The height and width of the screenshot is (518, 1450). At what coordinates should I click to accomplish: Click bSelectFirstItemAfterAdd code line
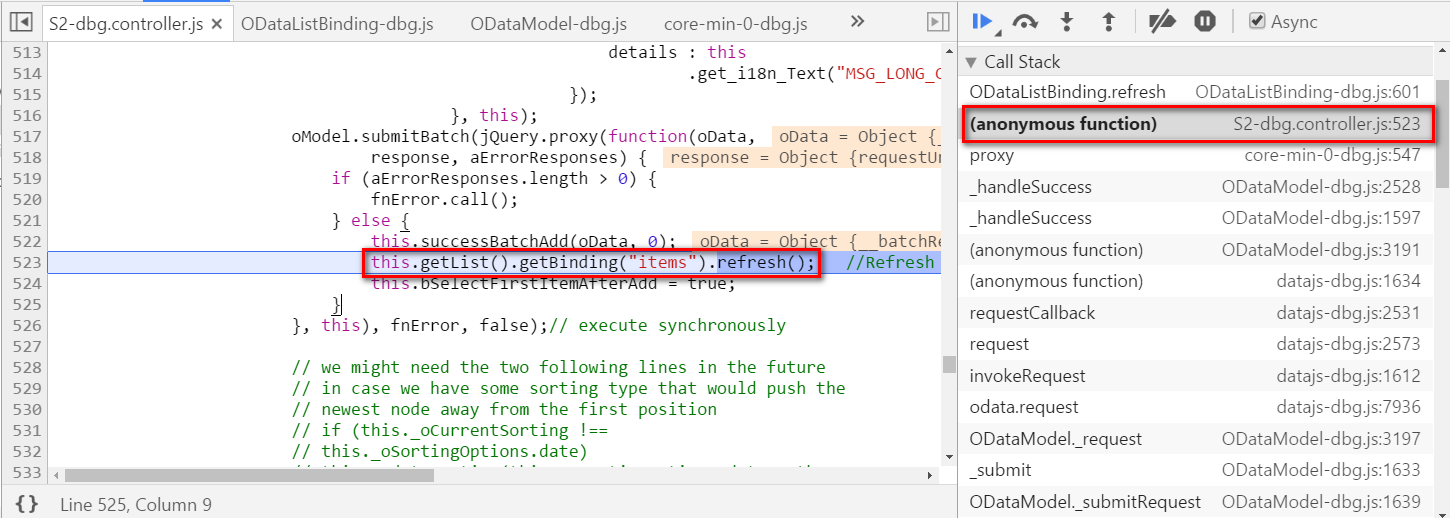click(552, 284)
